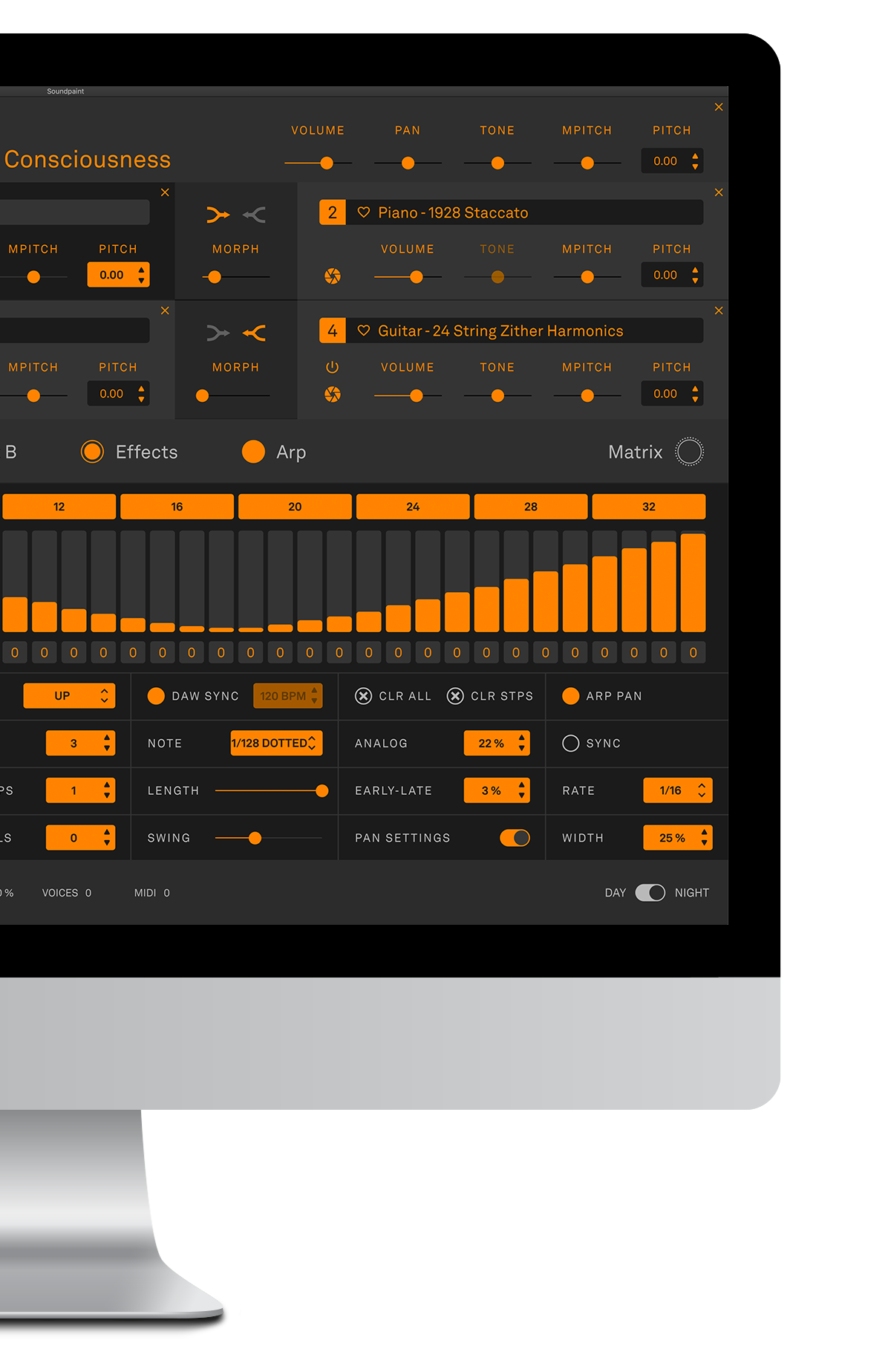Adjust the WIDTH 25 % stepper
This screenshot has height=1372, width=891.
tap(678, 838)
